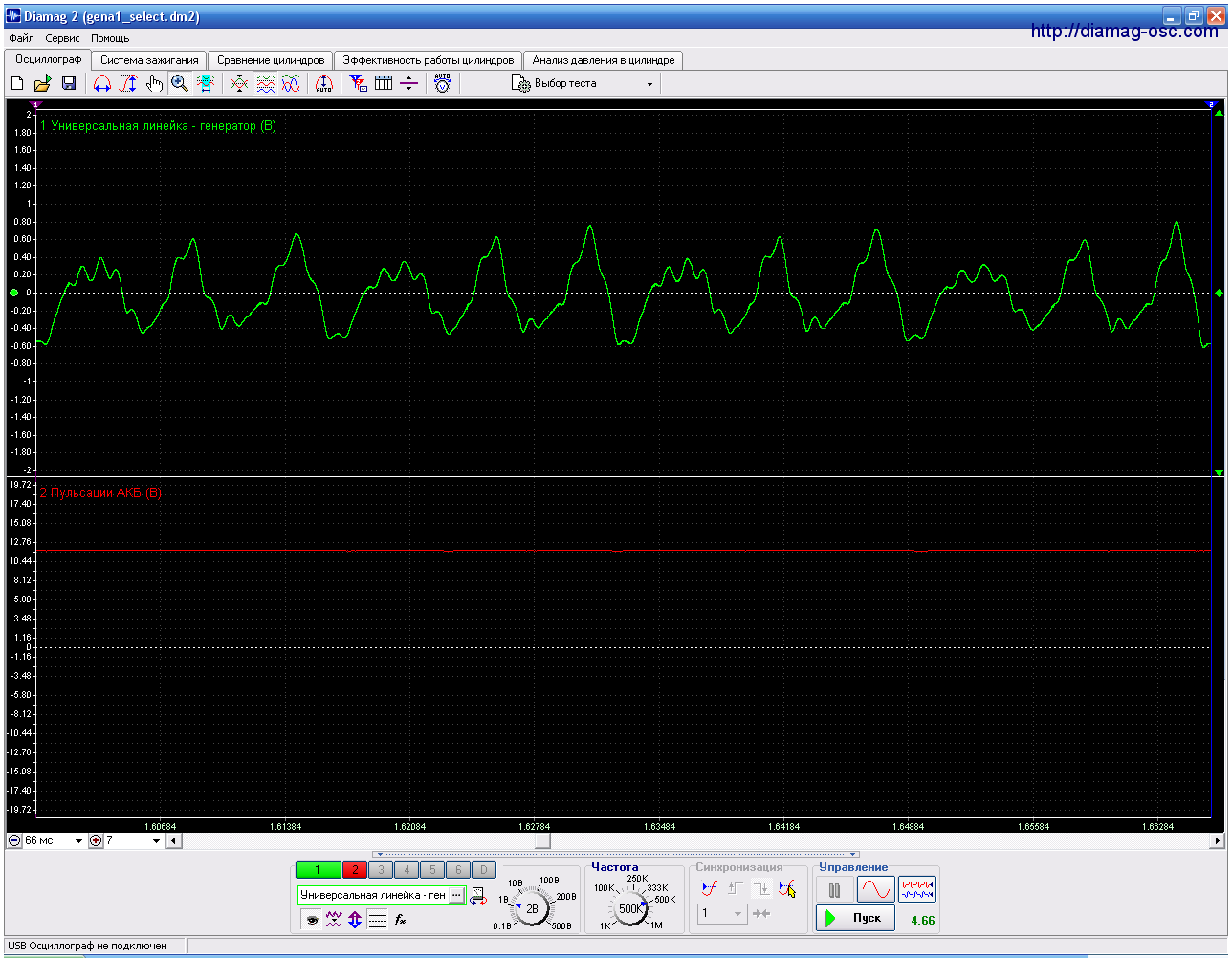Click the probe swap icon beside sensor field

coord(477,896)
